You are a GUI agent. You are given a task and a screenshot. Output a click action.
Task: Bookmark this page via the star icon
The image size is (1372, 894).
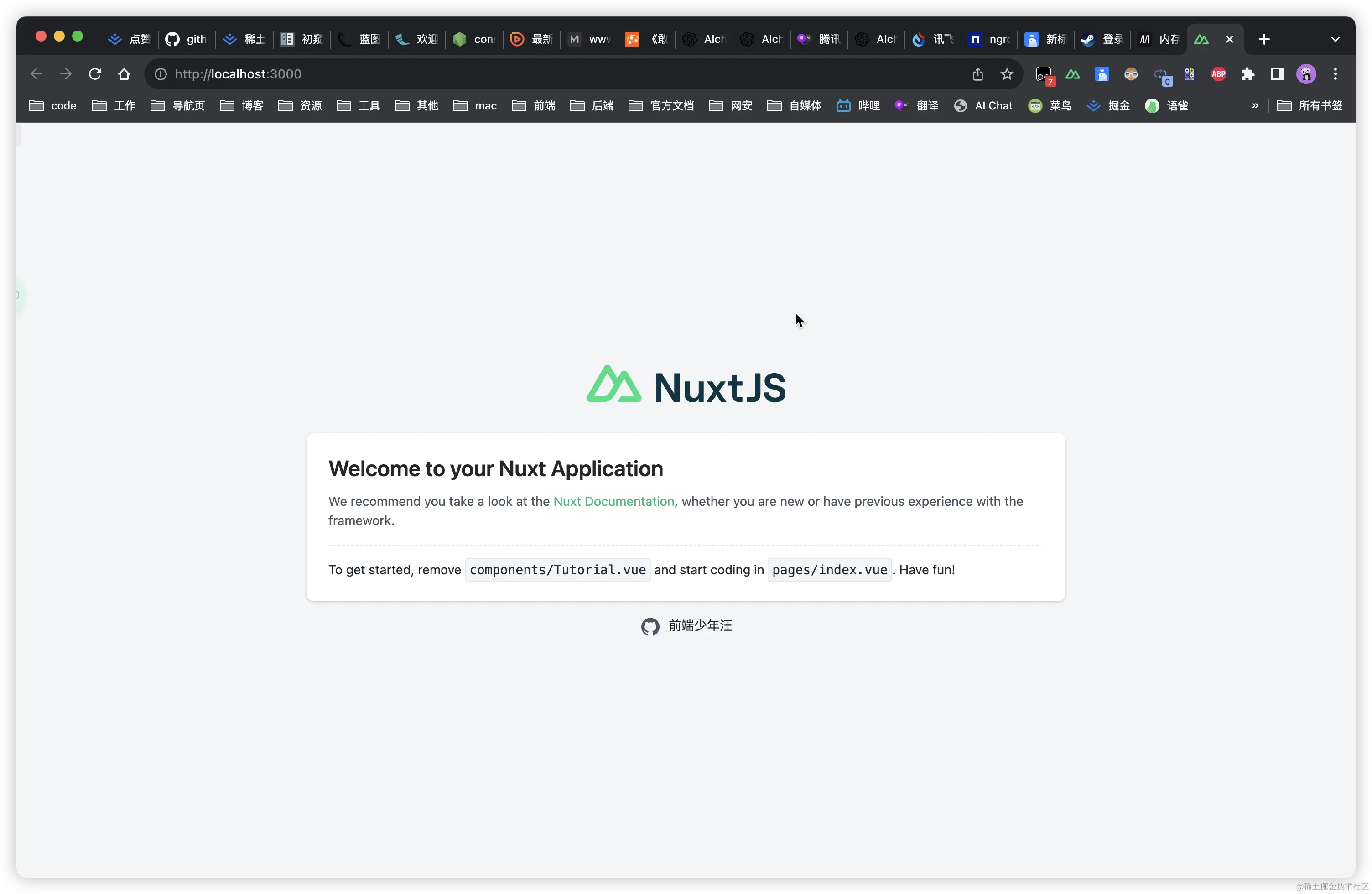tap(1006, 74)
